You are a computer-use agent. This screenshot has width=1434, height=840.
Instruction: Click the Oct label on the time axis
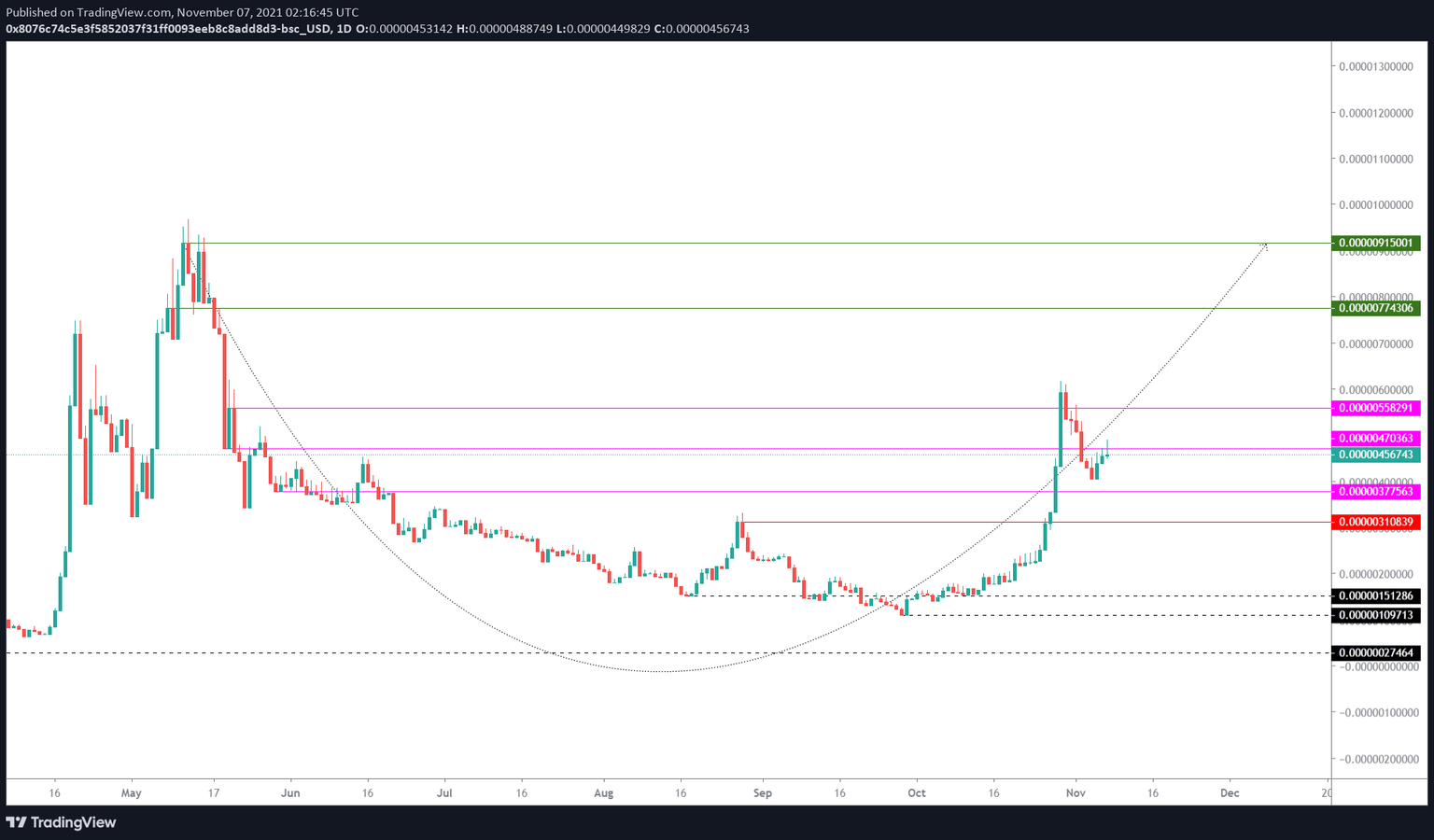tap(917, 793)
